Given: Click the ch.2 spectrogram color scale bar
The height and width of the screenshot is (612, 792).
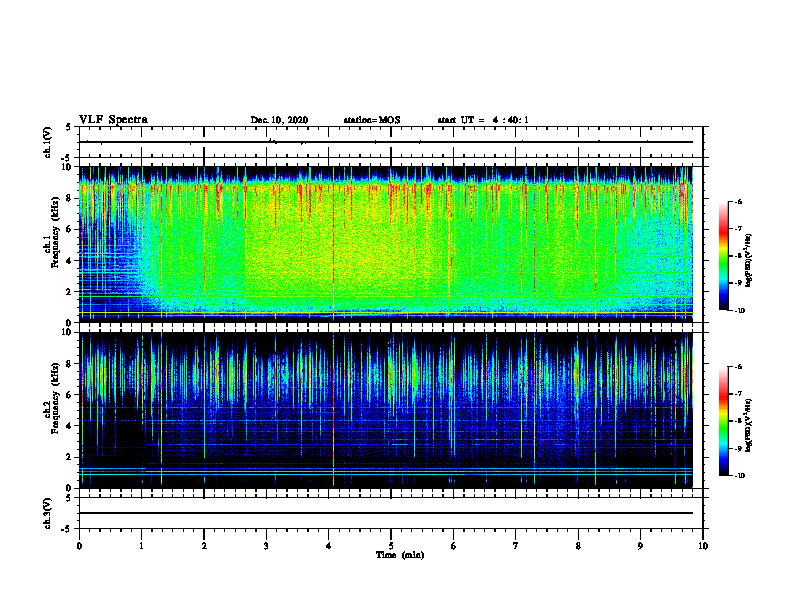Looking at the screenshot, I should pos(723,421).
